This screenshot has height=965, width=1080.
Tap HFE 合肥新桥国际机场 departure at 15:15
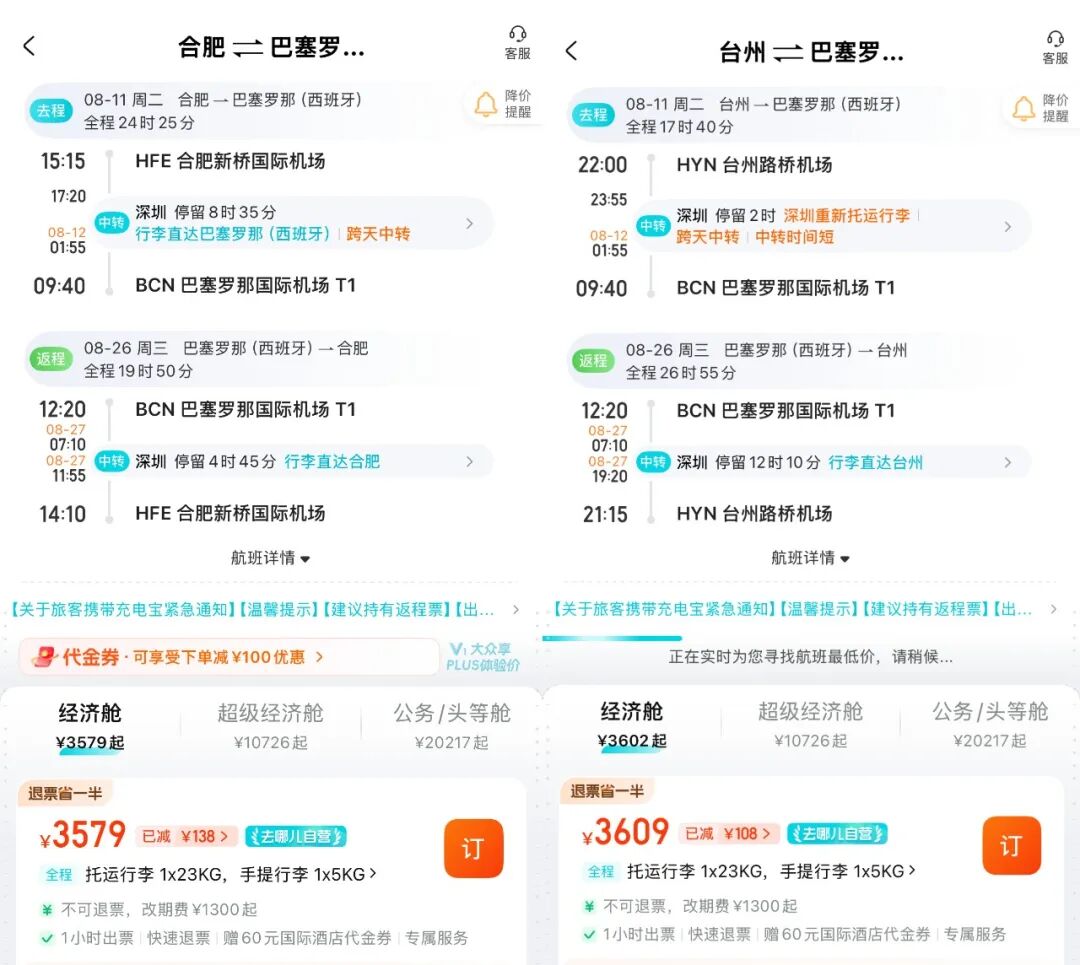(230, 161)
